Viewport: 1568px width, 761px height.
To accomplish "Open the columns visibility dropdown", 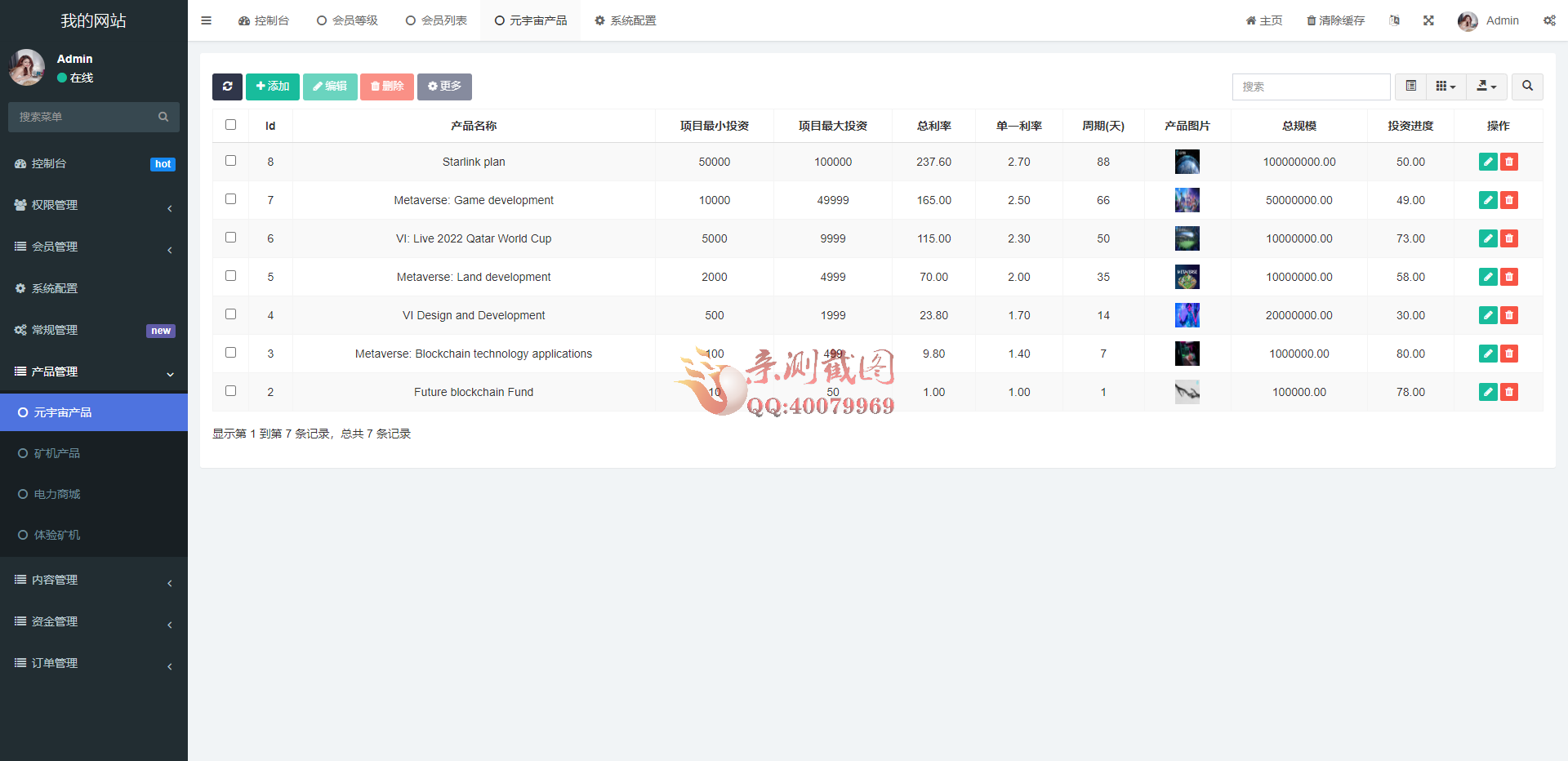I will click(1445, 87).
